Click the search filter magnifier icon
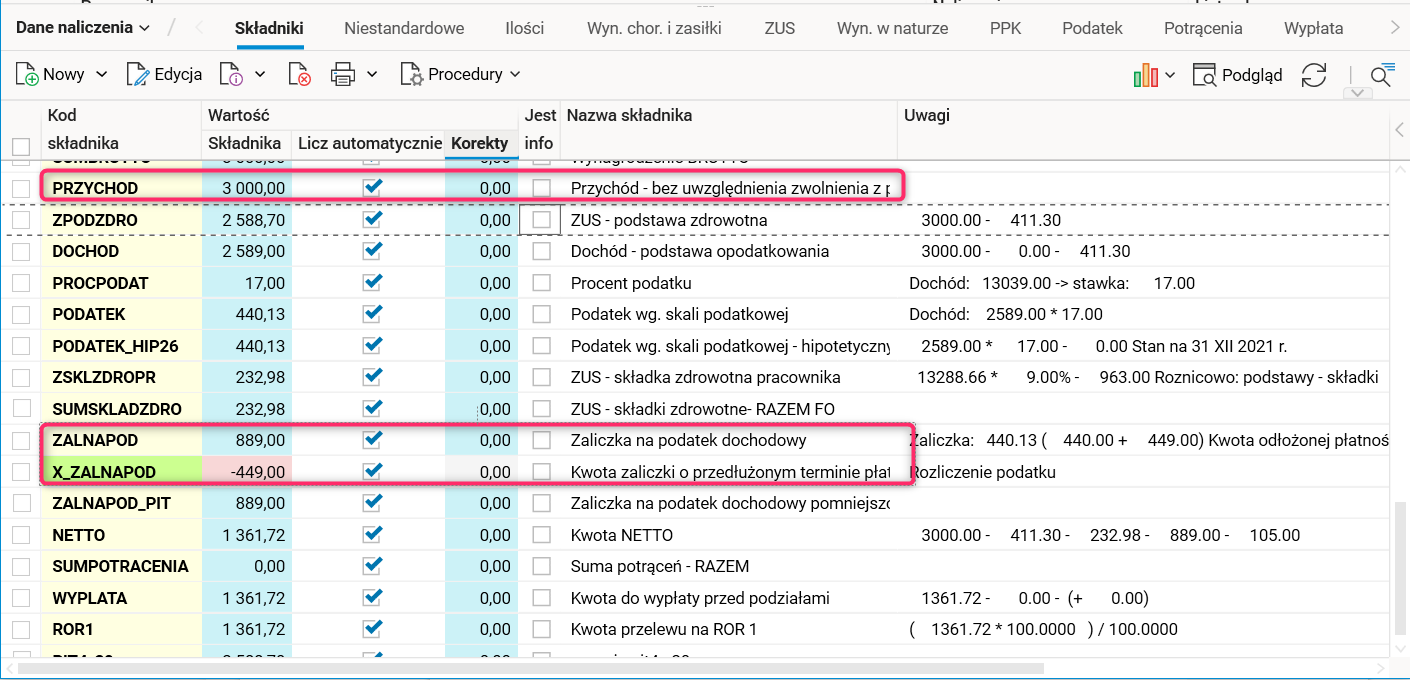The width and height of the screenshot is (1410, 680). [1381, 75]
